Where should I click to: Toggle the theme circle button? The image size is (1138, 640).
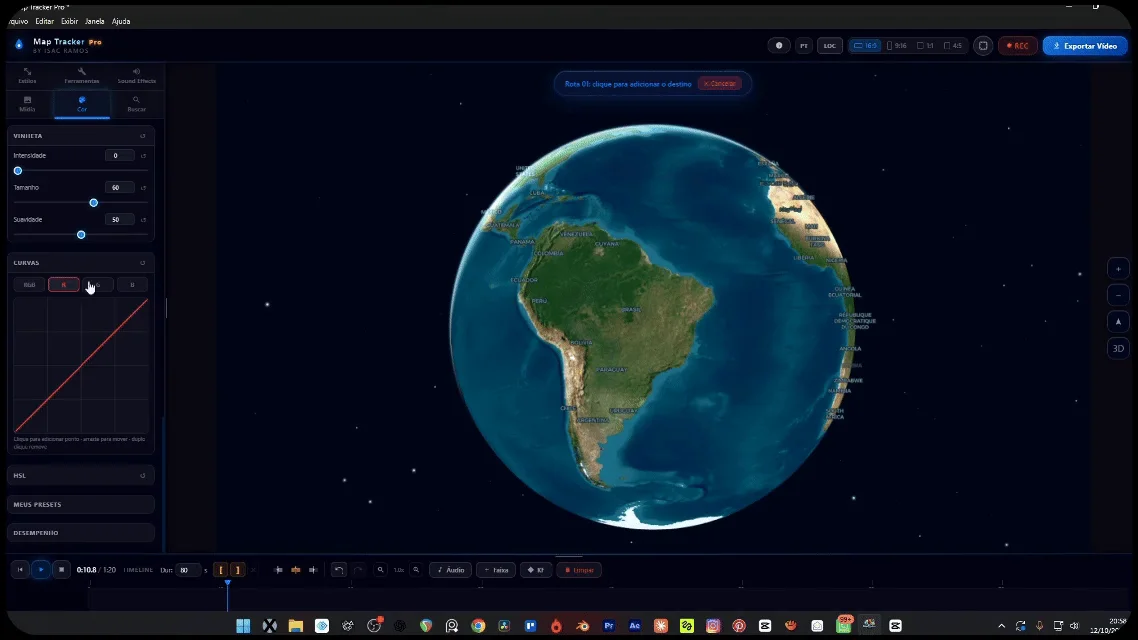779,45
